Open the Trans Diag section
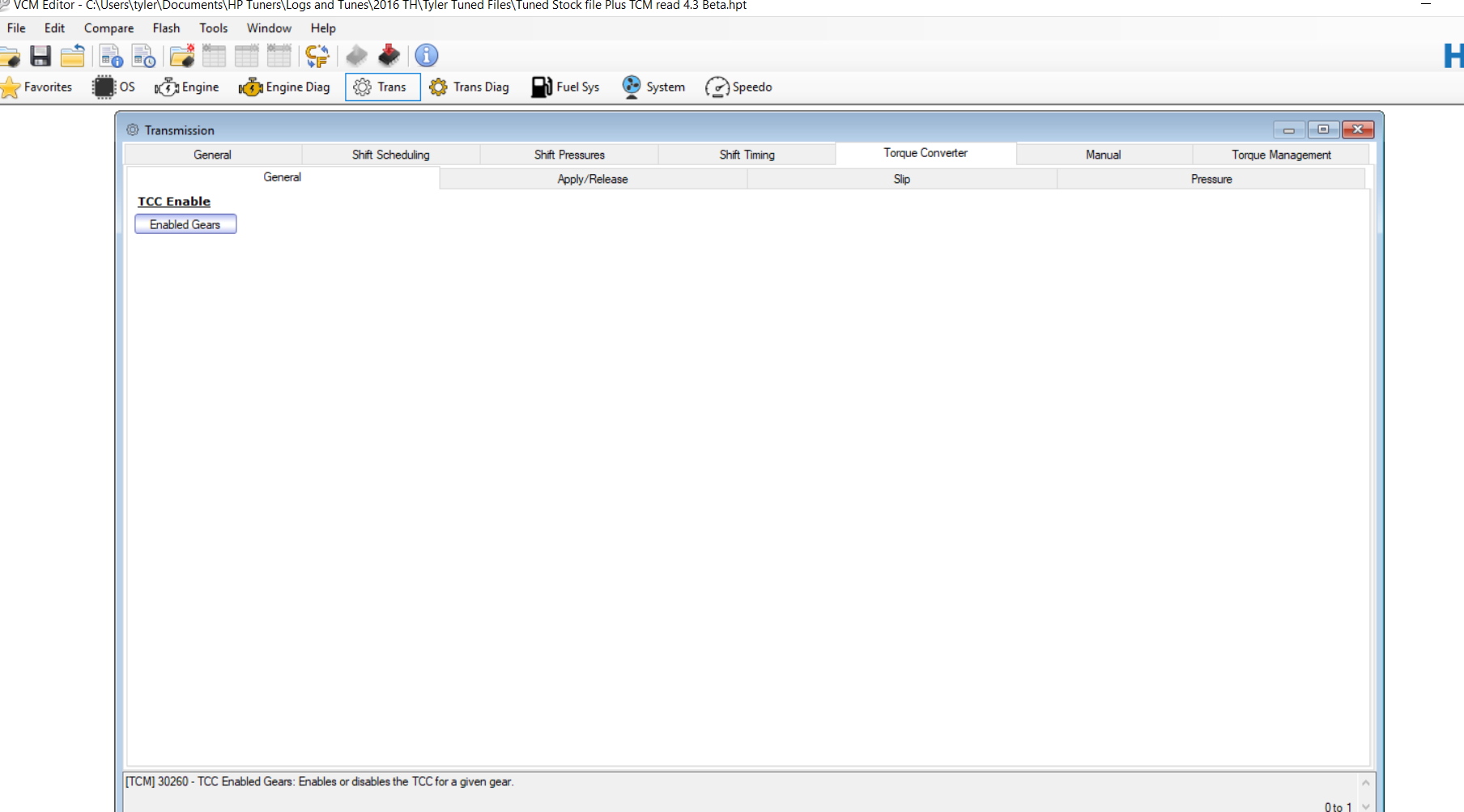 tap(470, 87)
